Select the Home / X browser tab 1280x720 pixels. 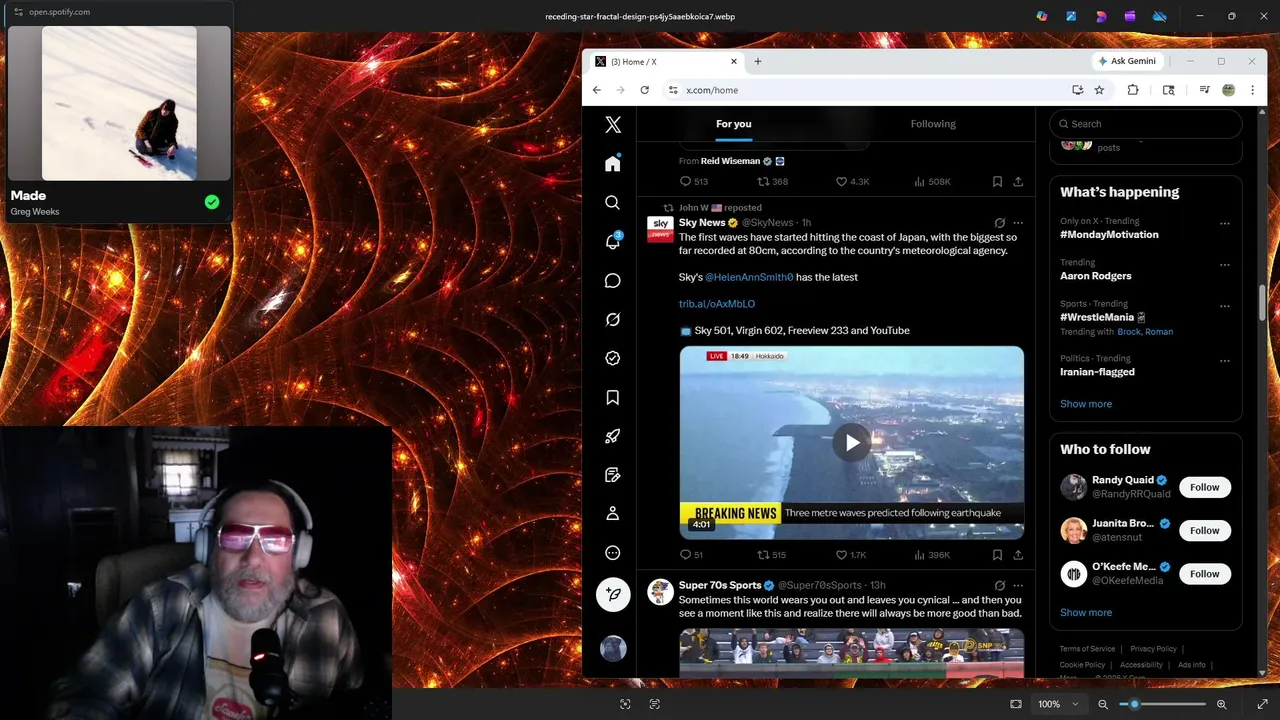pyautogui.click(x=665, y=61)
